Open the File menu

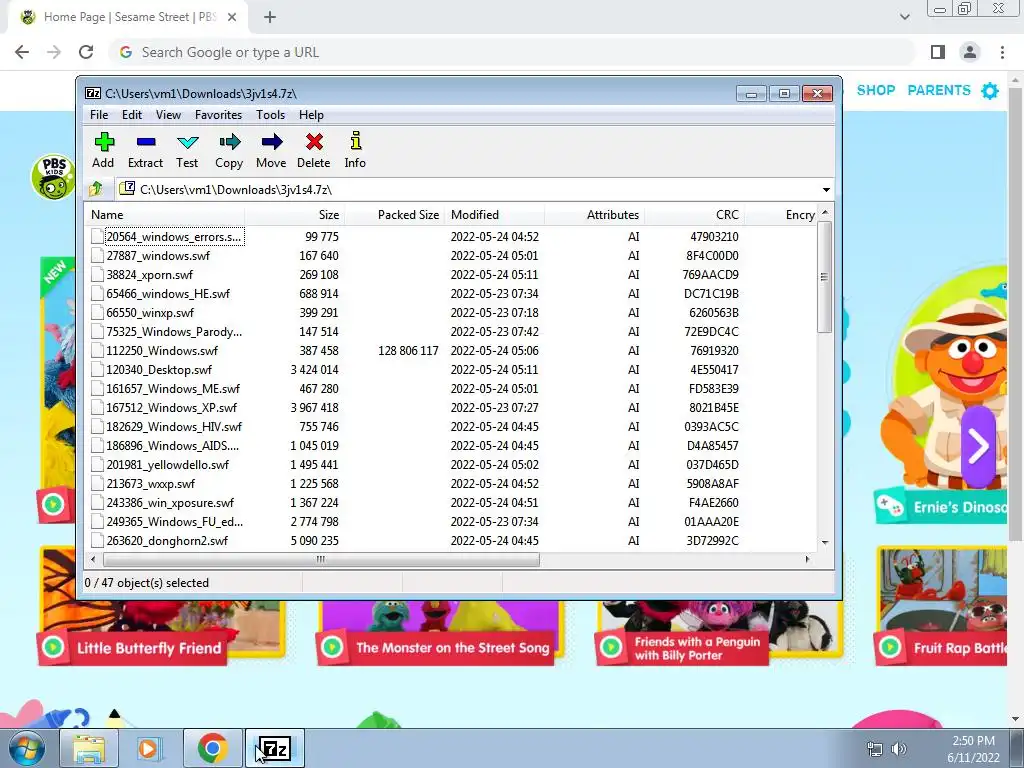[x=99, y=115]
